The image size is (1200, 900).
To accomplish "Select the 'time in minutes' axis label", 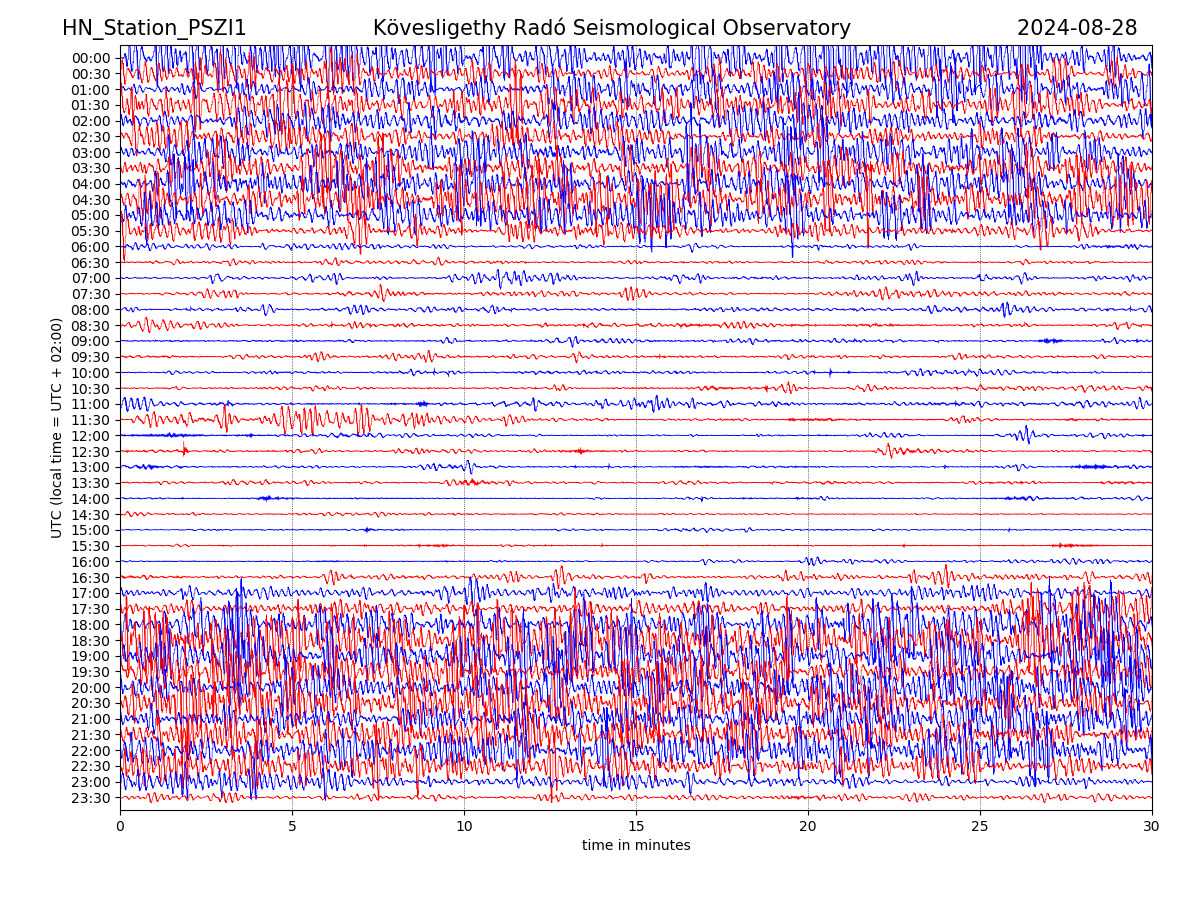I will [636, 846].
